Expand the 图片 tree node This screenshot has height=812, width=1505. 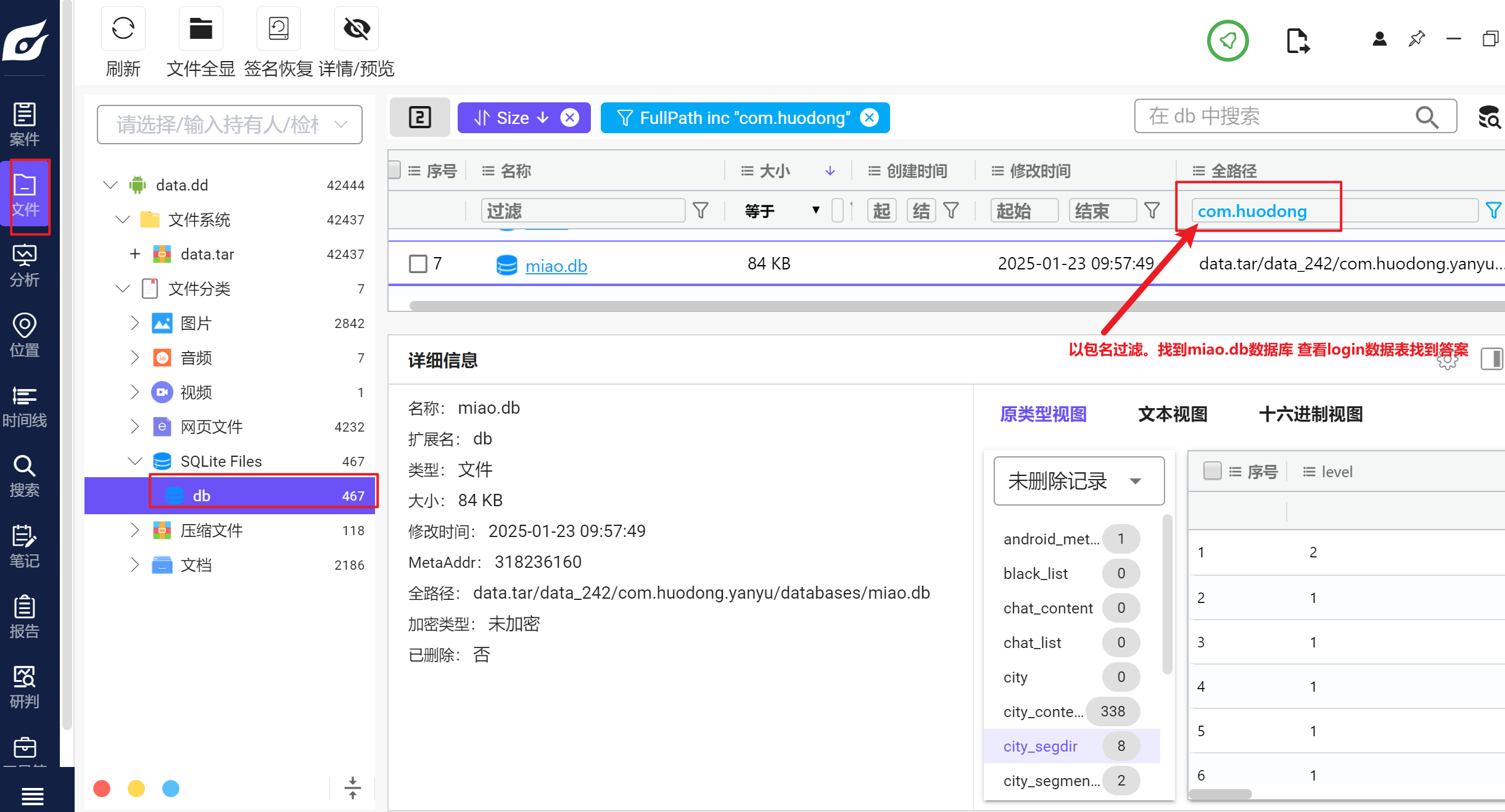click(x=134, y=323)
